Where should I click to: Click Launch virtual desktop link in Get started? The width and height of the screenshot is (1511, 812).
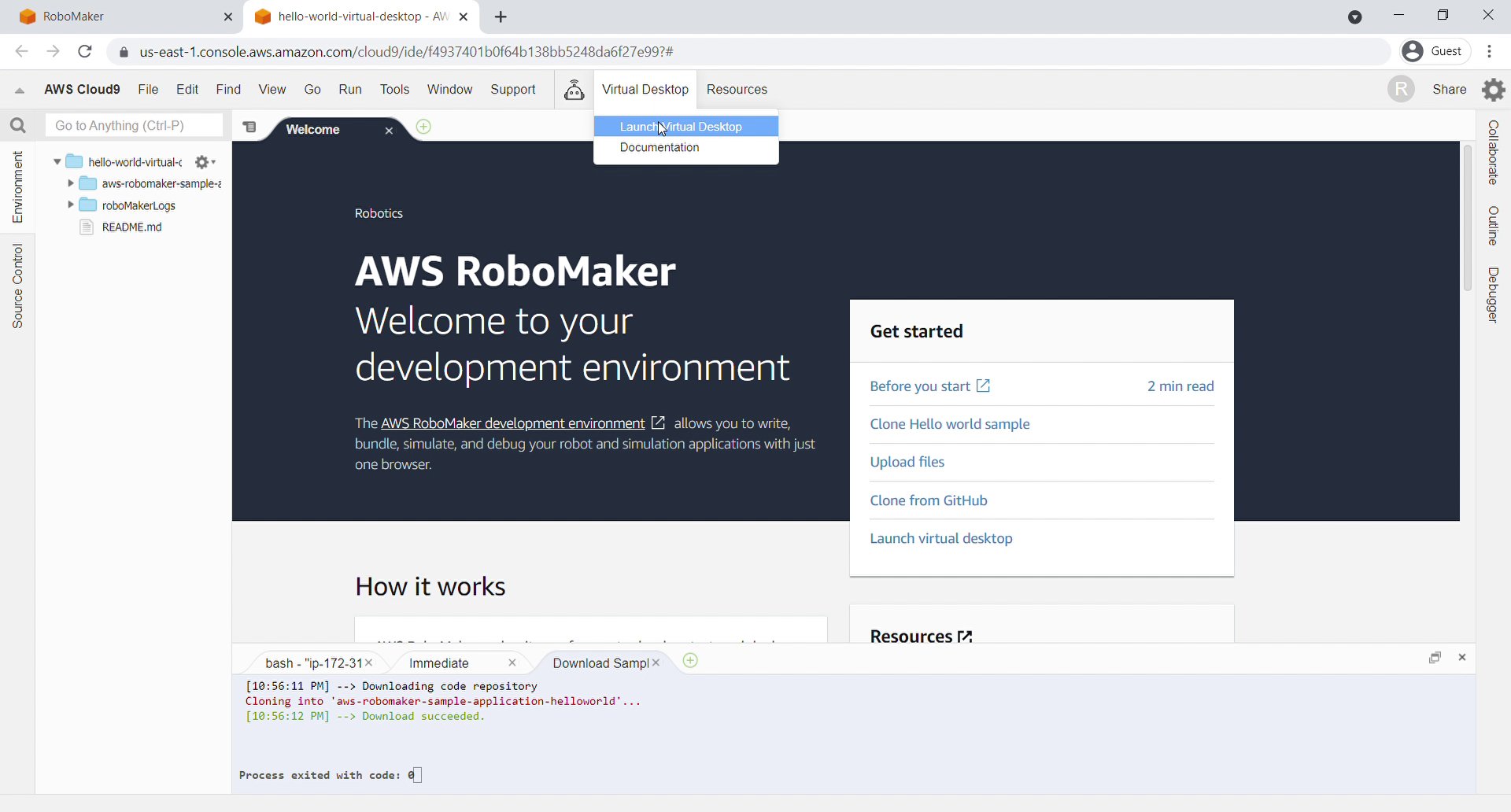(941, 538)
